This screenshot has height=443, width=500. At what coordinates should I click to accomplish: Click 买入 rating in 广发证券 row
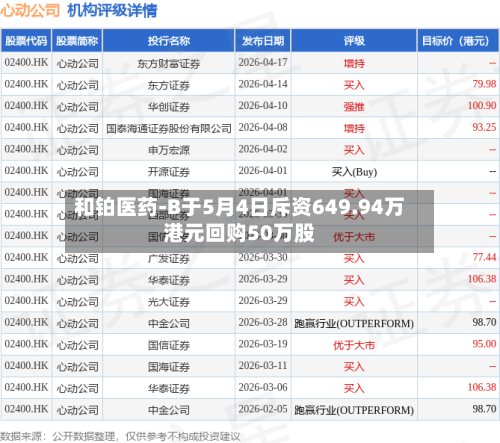click(354, 258)
